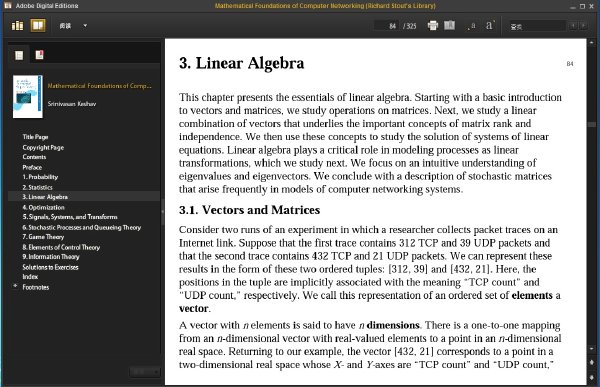Click the page number 84 field

[386, 26]
